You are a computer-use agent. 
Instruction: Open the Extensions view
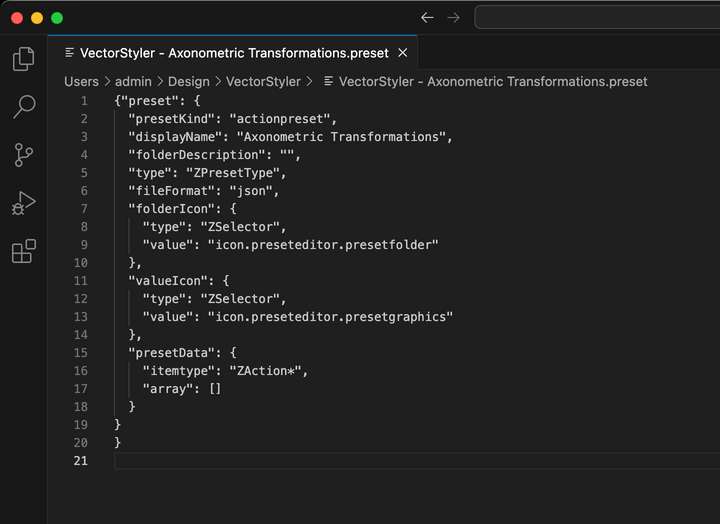click(23, 251)
